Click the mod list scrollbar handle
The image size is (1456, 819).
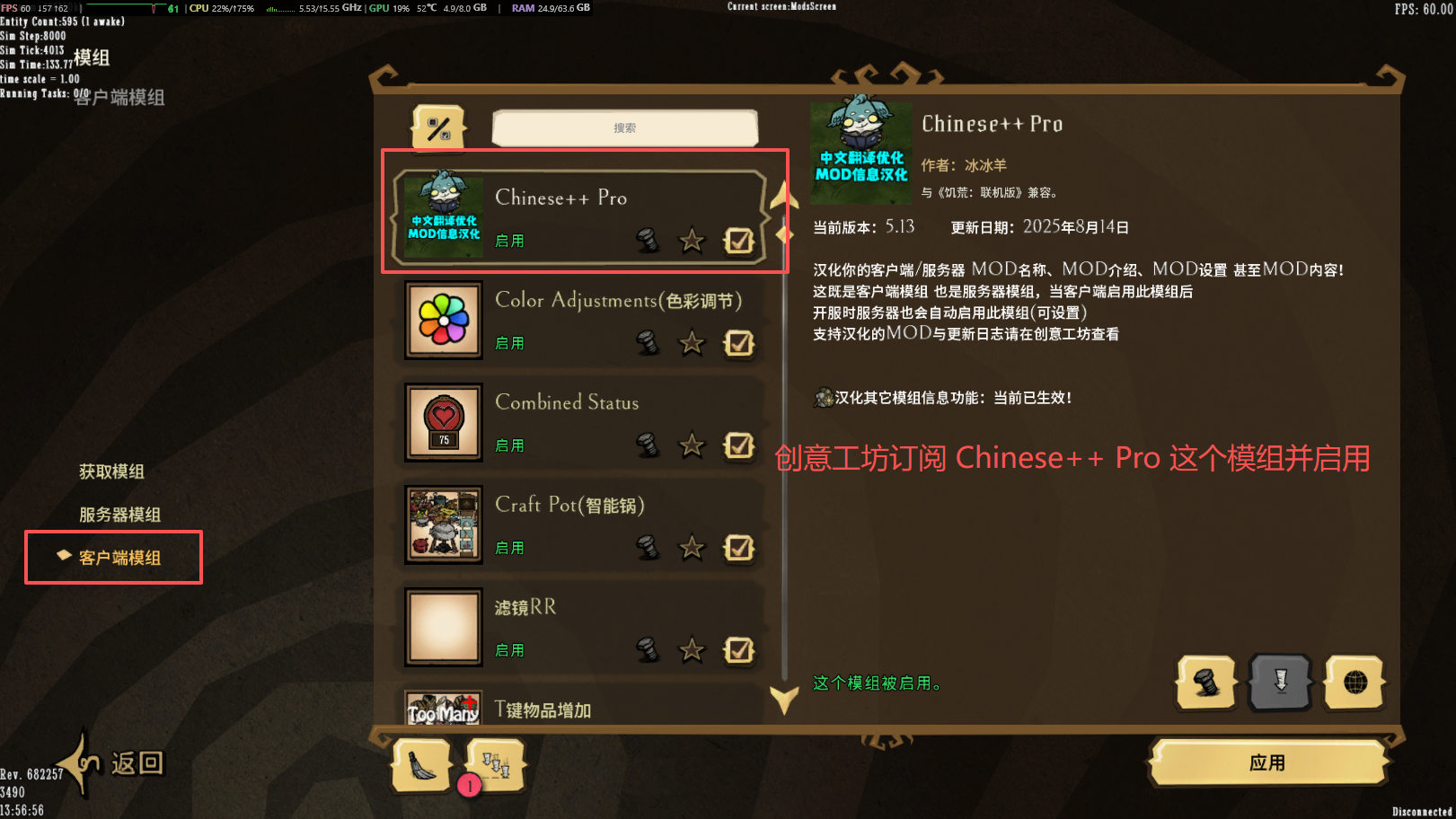coord(784,235)
